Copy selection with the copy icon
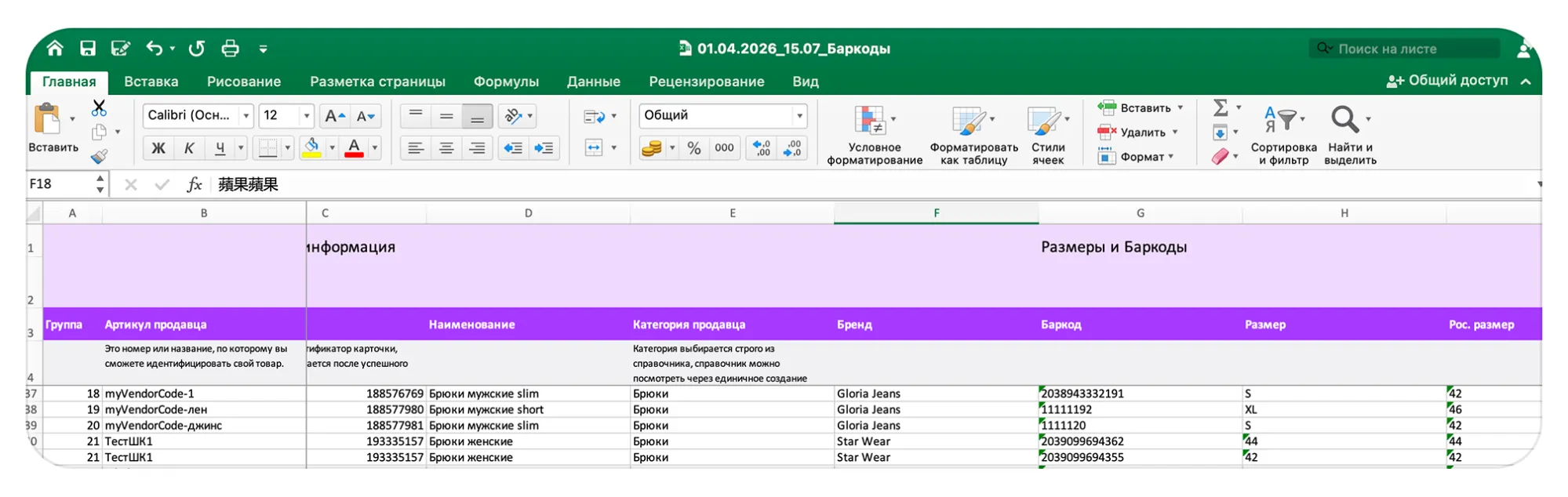 point(99,132)
